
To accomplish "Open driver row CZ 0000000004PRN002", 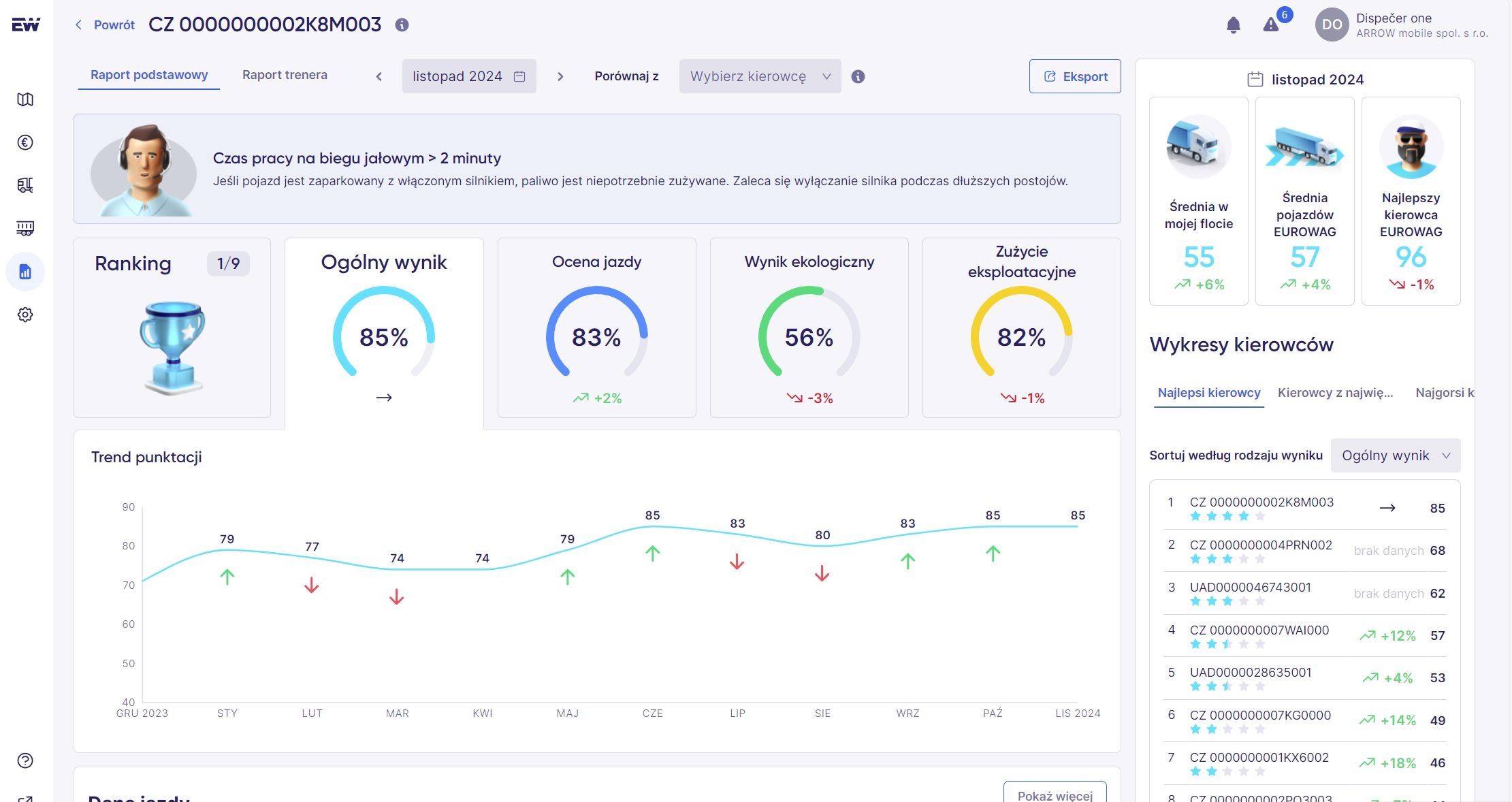I will coord(1304,551).
